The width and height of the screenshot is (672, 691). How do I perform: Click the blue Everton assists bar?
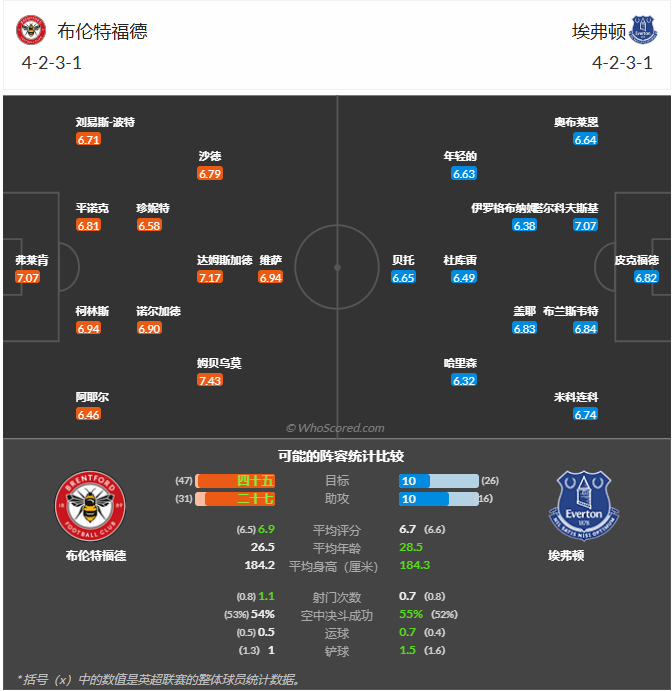pos(436,498)
